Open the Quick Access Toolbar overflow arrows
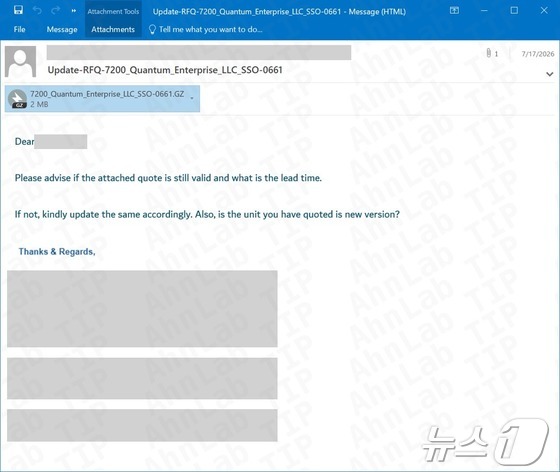The height and width of the screenshot is (472, 560). (74, 11)
